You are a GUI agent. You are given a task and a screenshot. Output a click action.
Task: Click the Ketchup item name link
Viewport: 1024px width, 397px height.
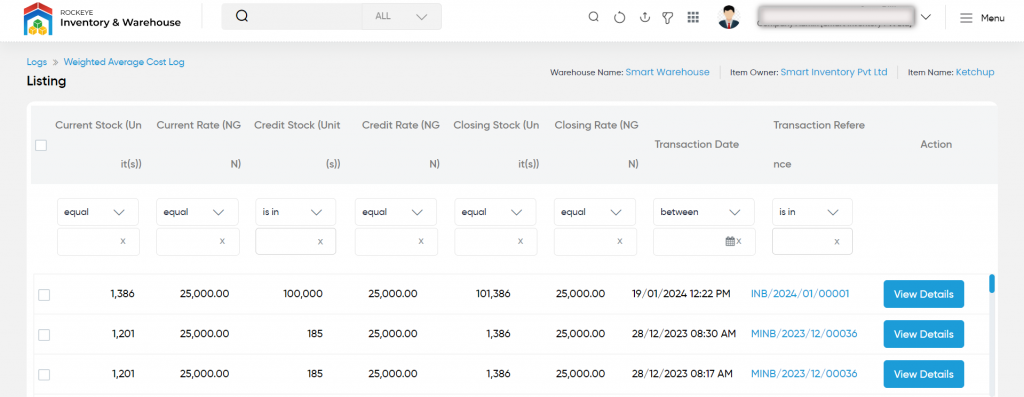(x=975, y=72)
